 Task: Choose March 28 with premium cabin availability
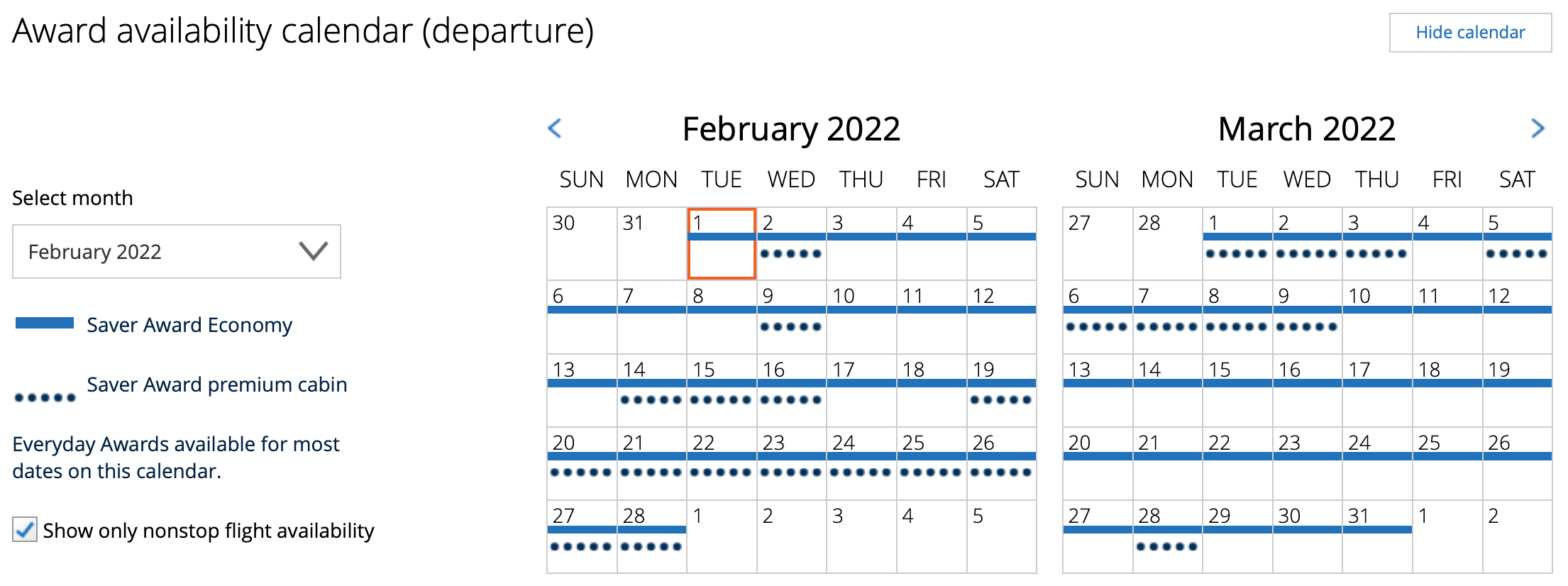click(x=1168, y=536)
